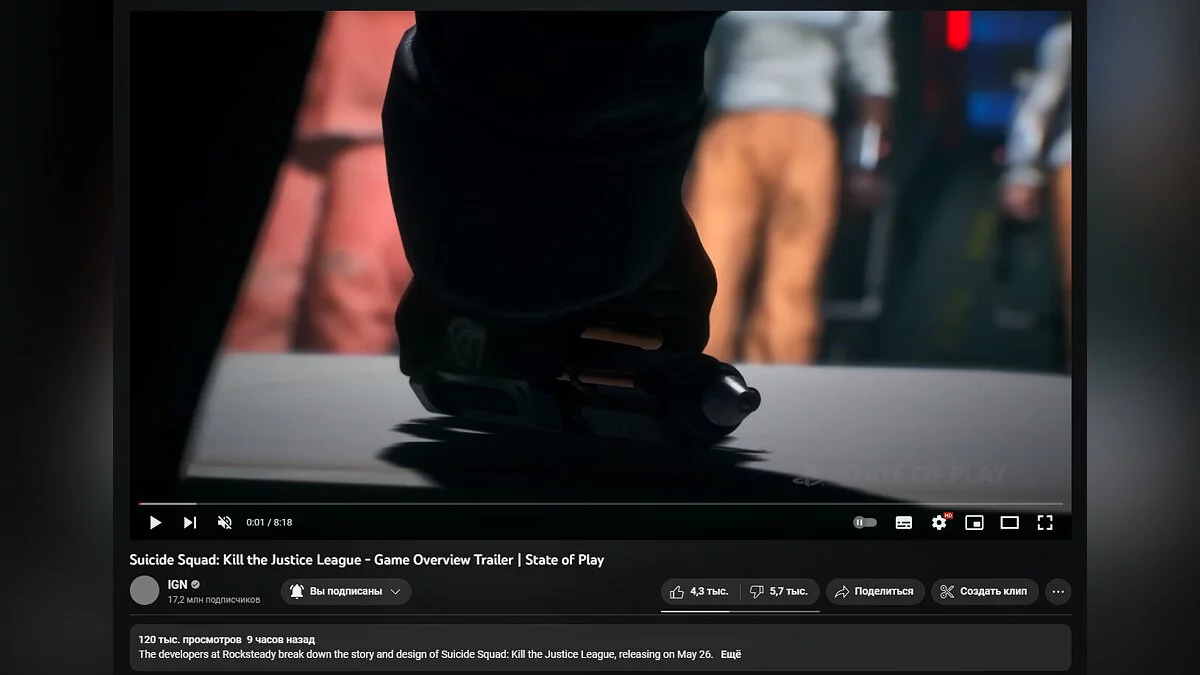This screenshot has height=675, width=1200.
Task: Unmute the video sound
Action: [x=224, y=522]
